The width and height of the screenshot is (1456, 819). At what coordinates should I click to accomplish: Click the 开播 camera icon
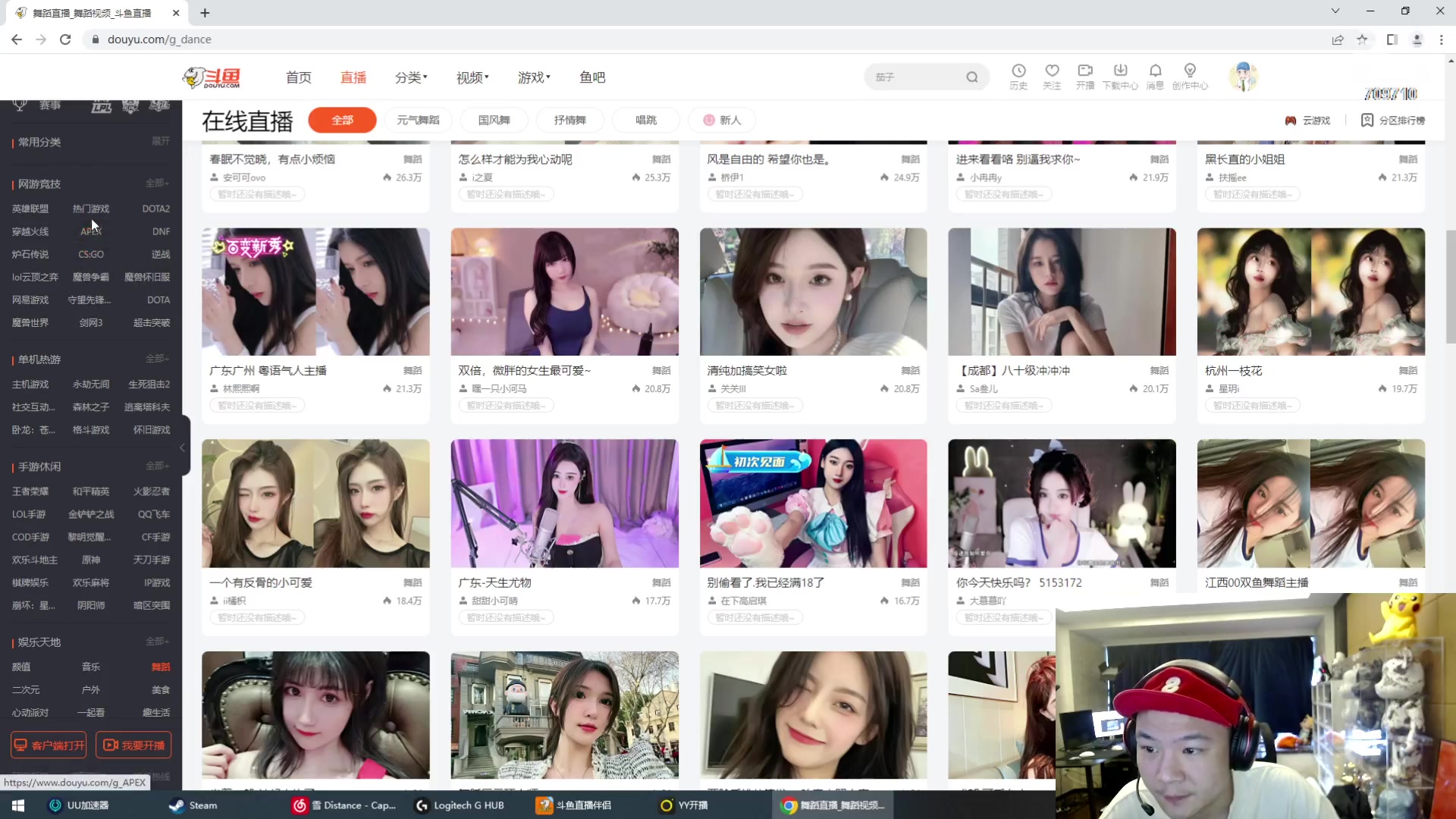(x=1086, y=76)
